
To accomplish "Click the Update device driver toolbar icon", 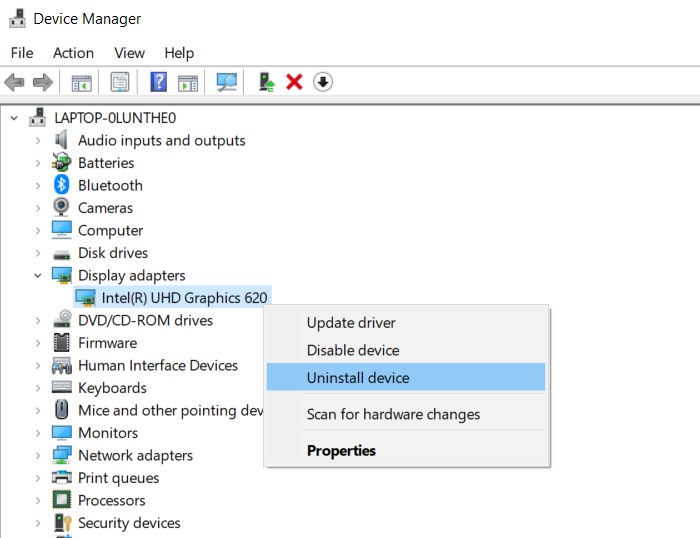I will [x=266, y=82].
